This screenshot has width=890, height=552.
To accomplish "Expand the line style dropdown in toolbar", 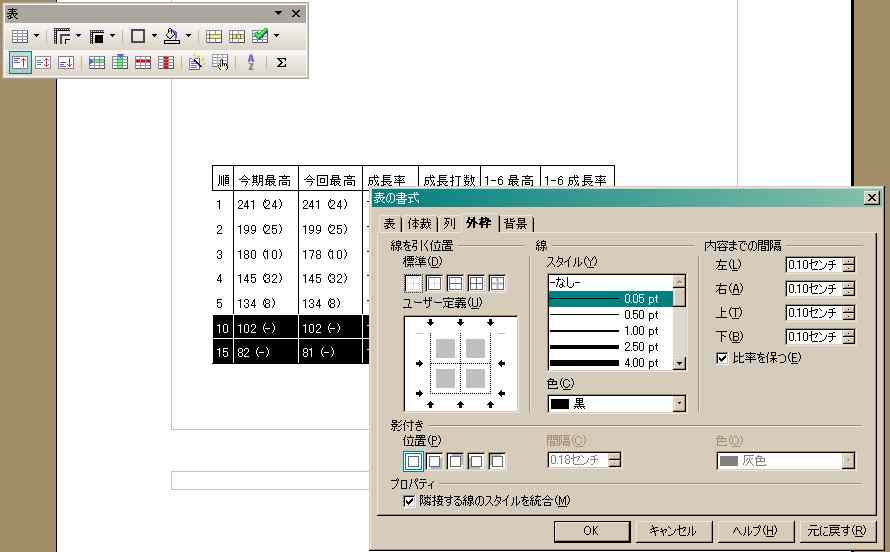I will (79, 36).
